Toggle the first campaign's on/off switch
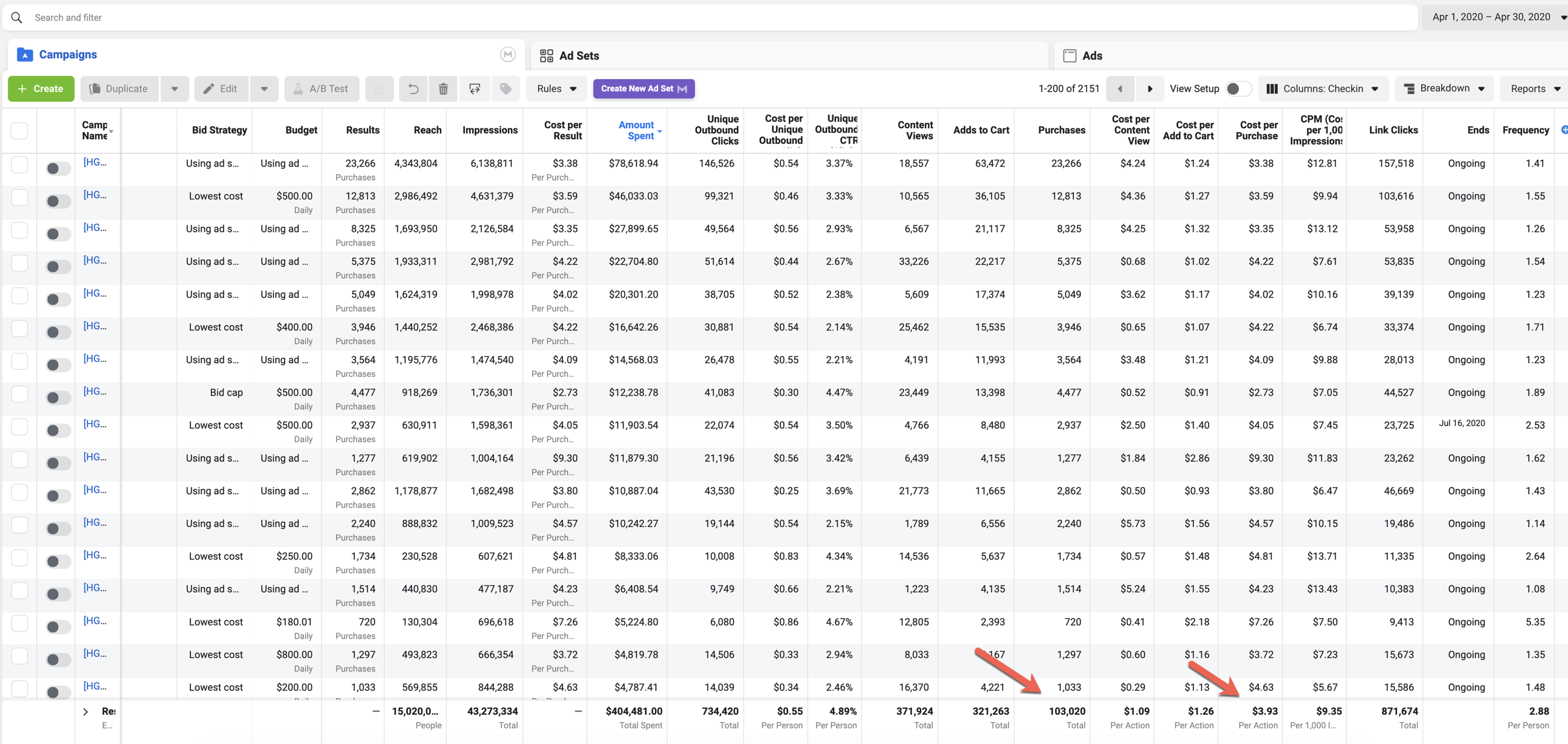 [57, 168]
